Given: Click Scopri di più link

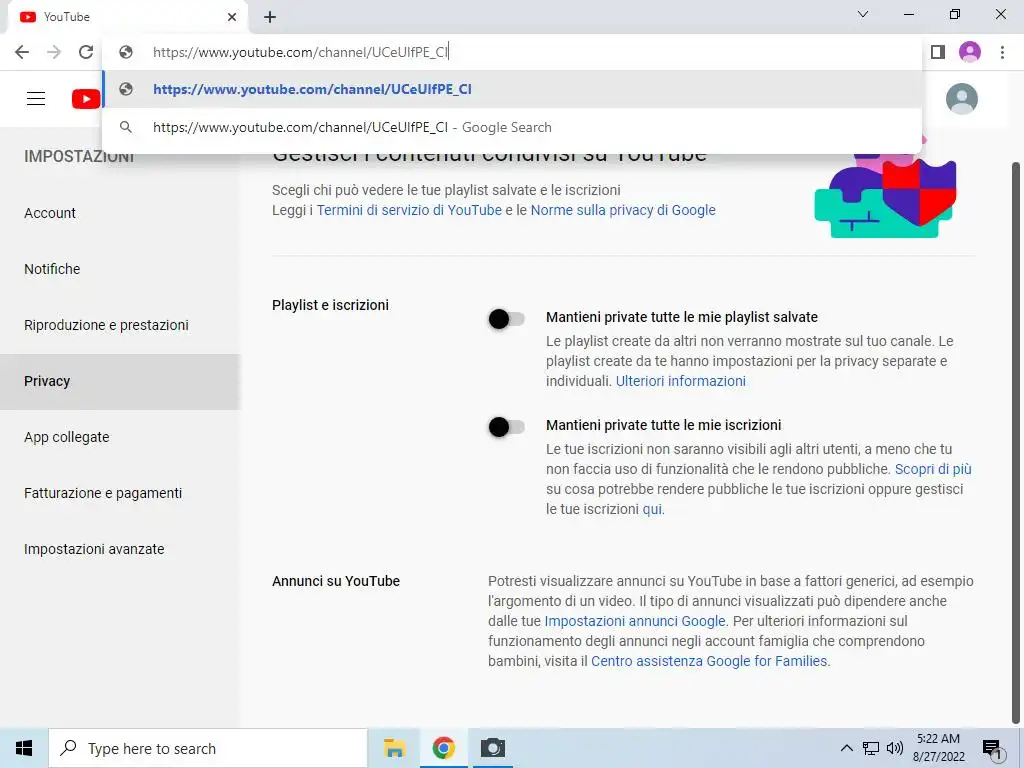Looking at the screenshot, I should [x=933, y=470].
